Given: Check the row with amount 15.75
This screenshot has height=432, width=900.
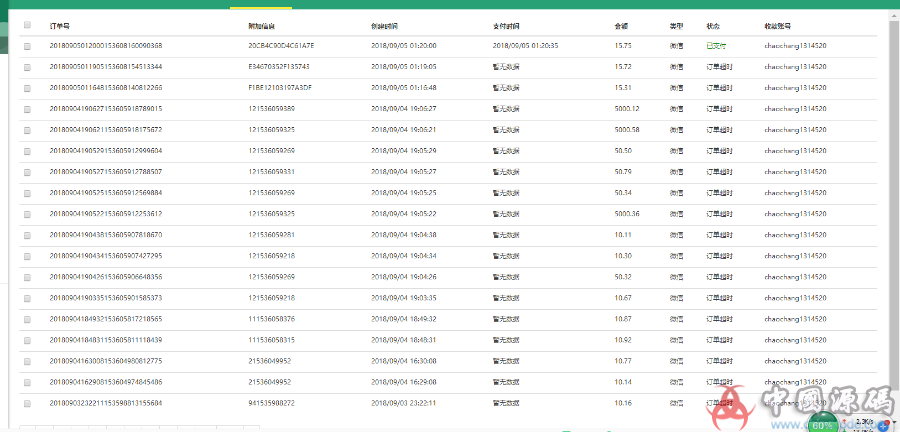Looking at the screenshot, I should [x=27, y=46].
